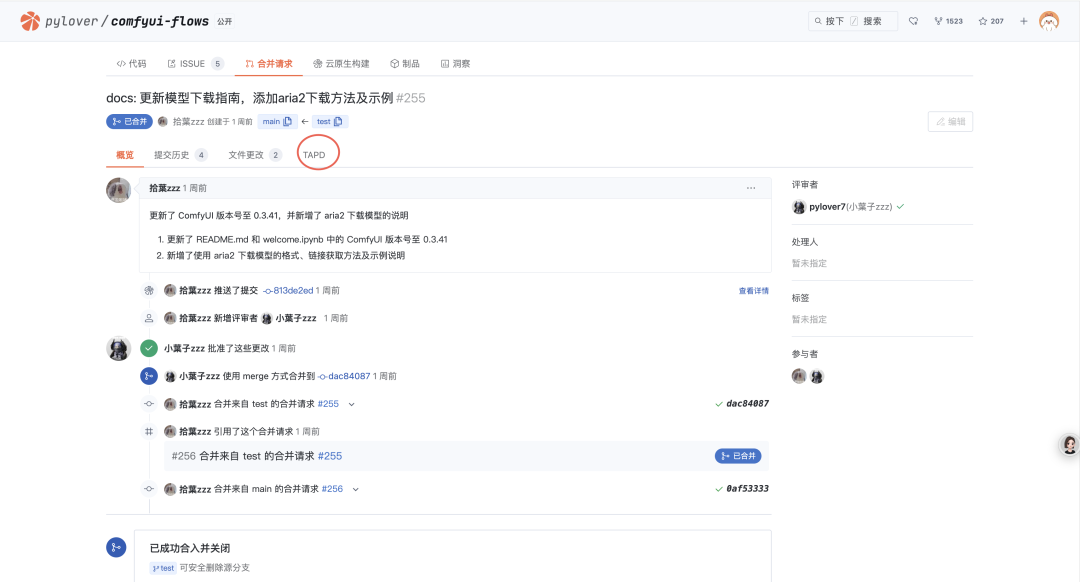Click the push event icon in timeline
This screenshot has height=582, width=1080.
pos(149,291)
